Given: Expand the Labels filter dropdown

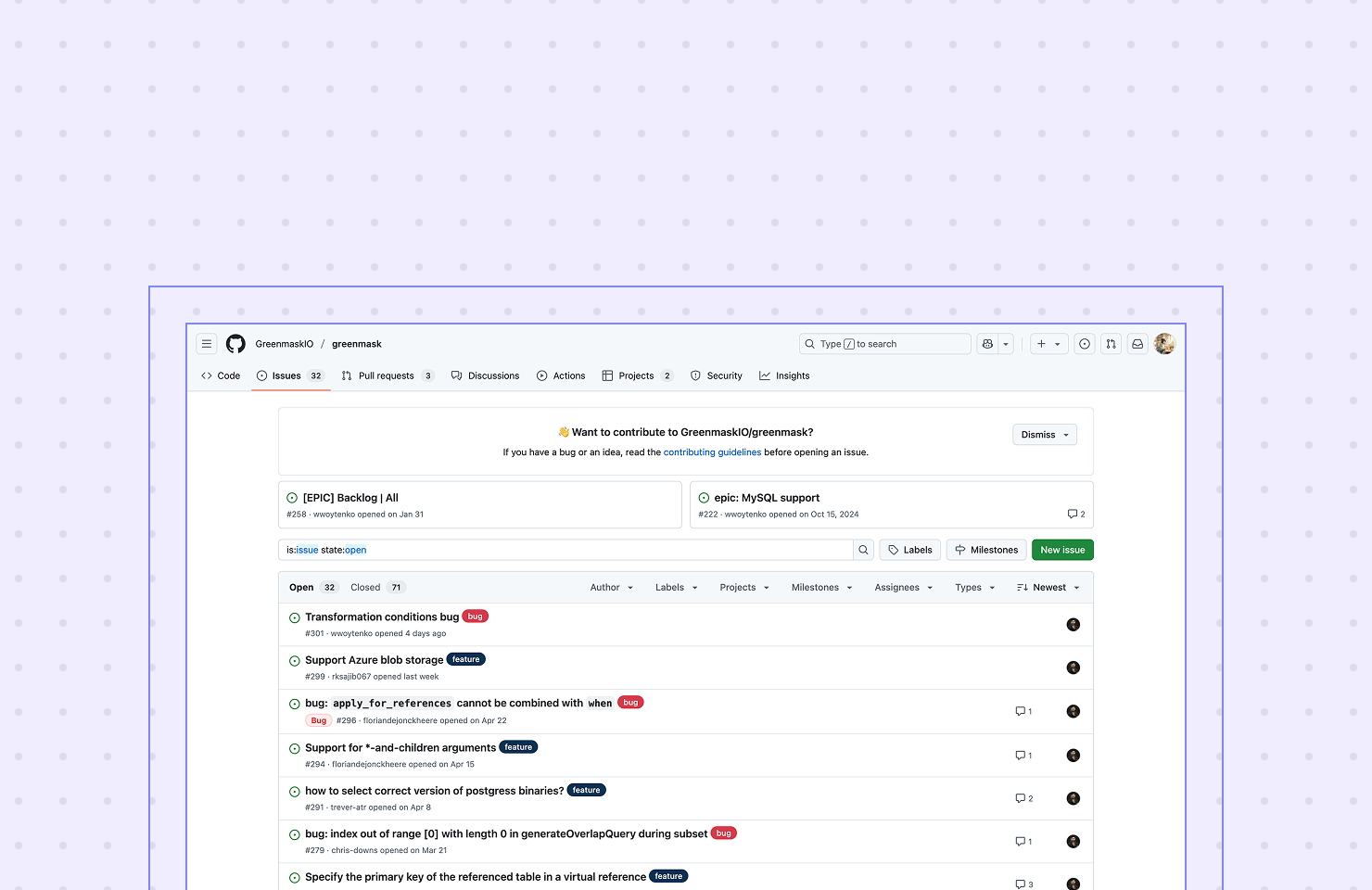Looking at the screenshot, I should [677, 588].
